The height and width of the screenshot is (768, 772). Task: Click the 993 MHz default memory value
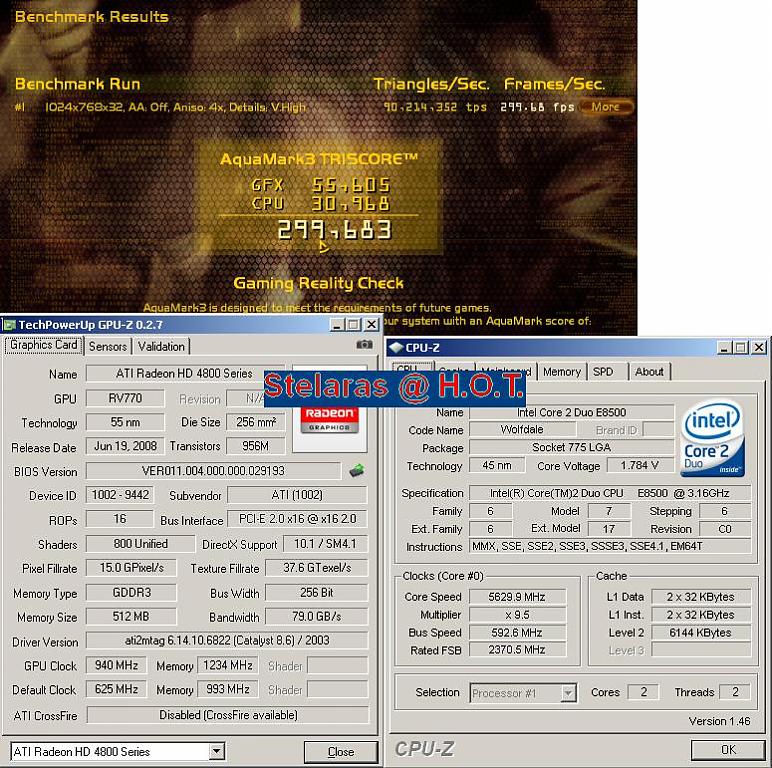tap(227, 689)
